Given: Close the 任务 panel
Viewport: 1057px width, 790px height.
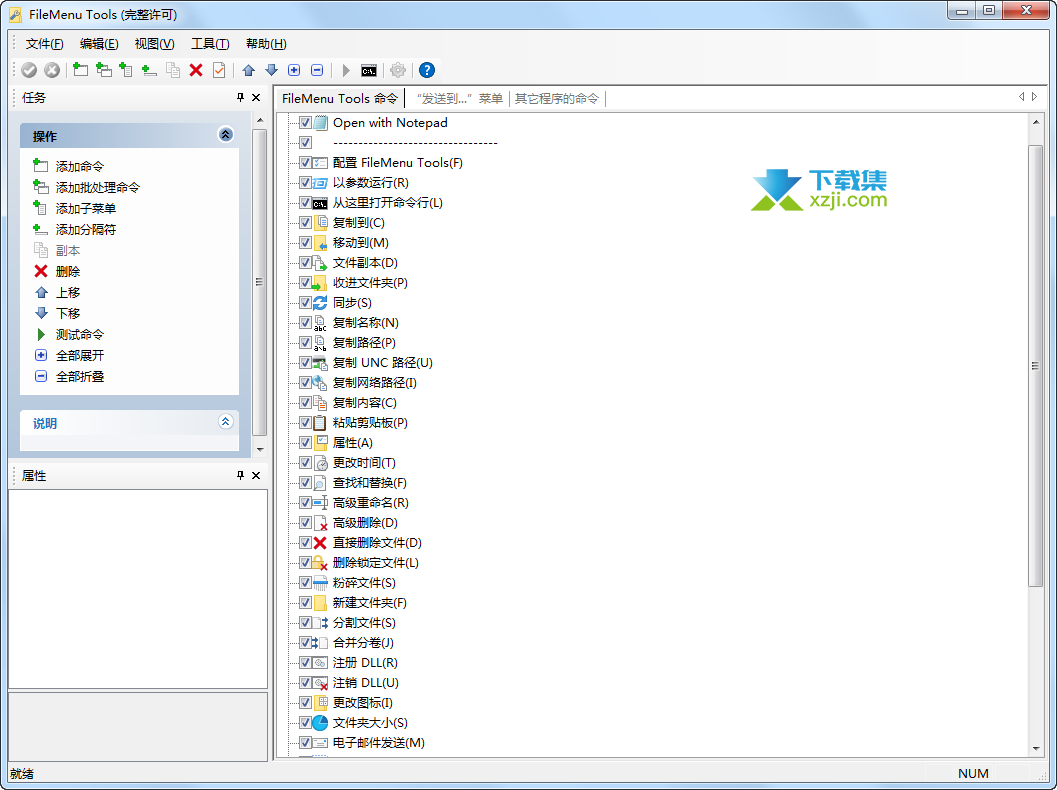Looking at the screenshot, I should 256,98.
